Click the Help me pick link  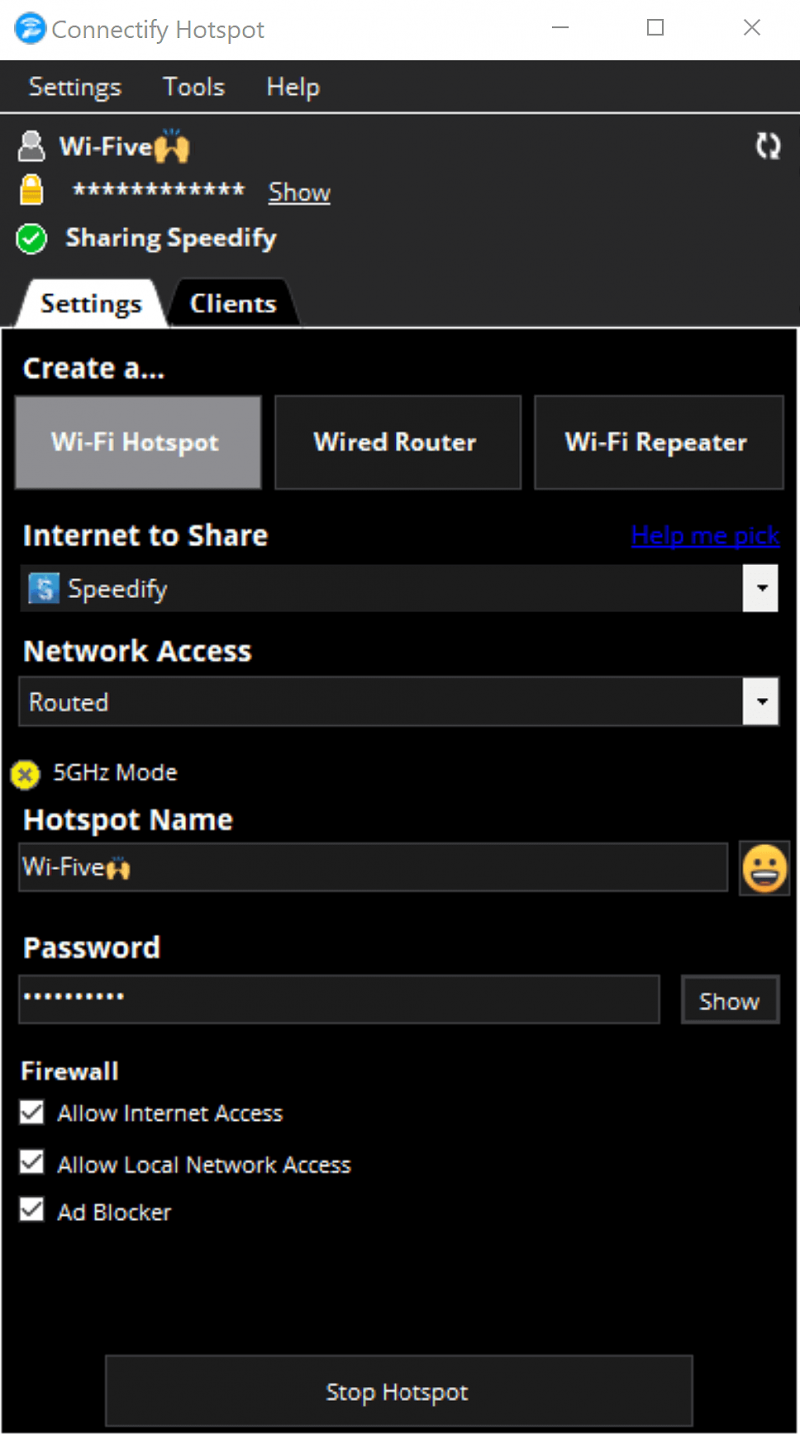[705, 536]
